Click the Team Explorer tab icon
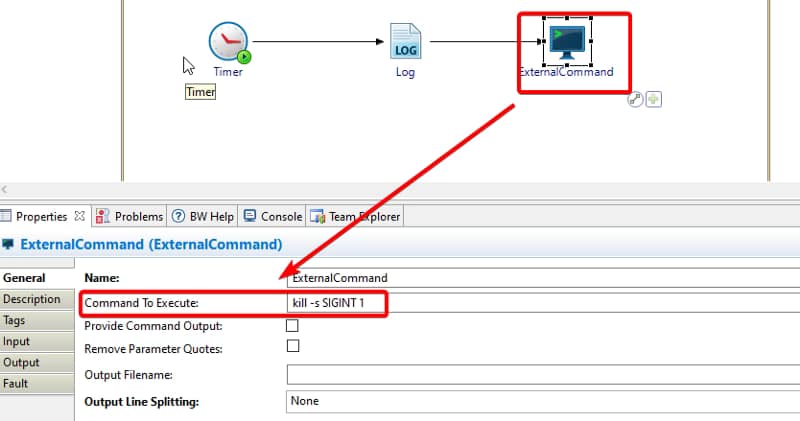This screenshot has width=800, height=421. tap(317, 216)
